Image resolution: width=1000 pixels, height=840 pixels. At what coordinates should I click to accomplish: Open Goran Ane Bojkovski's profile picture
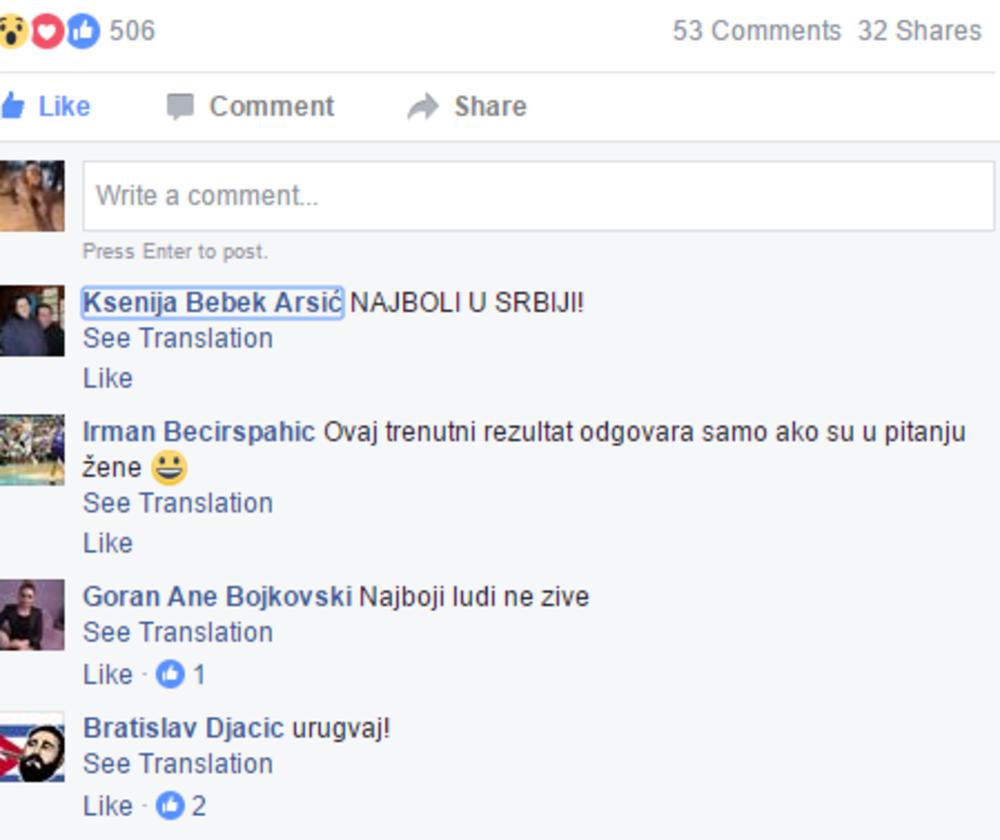(32, 614)
